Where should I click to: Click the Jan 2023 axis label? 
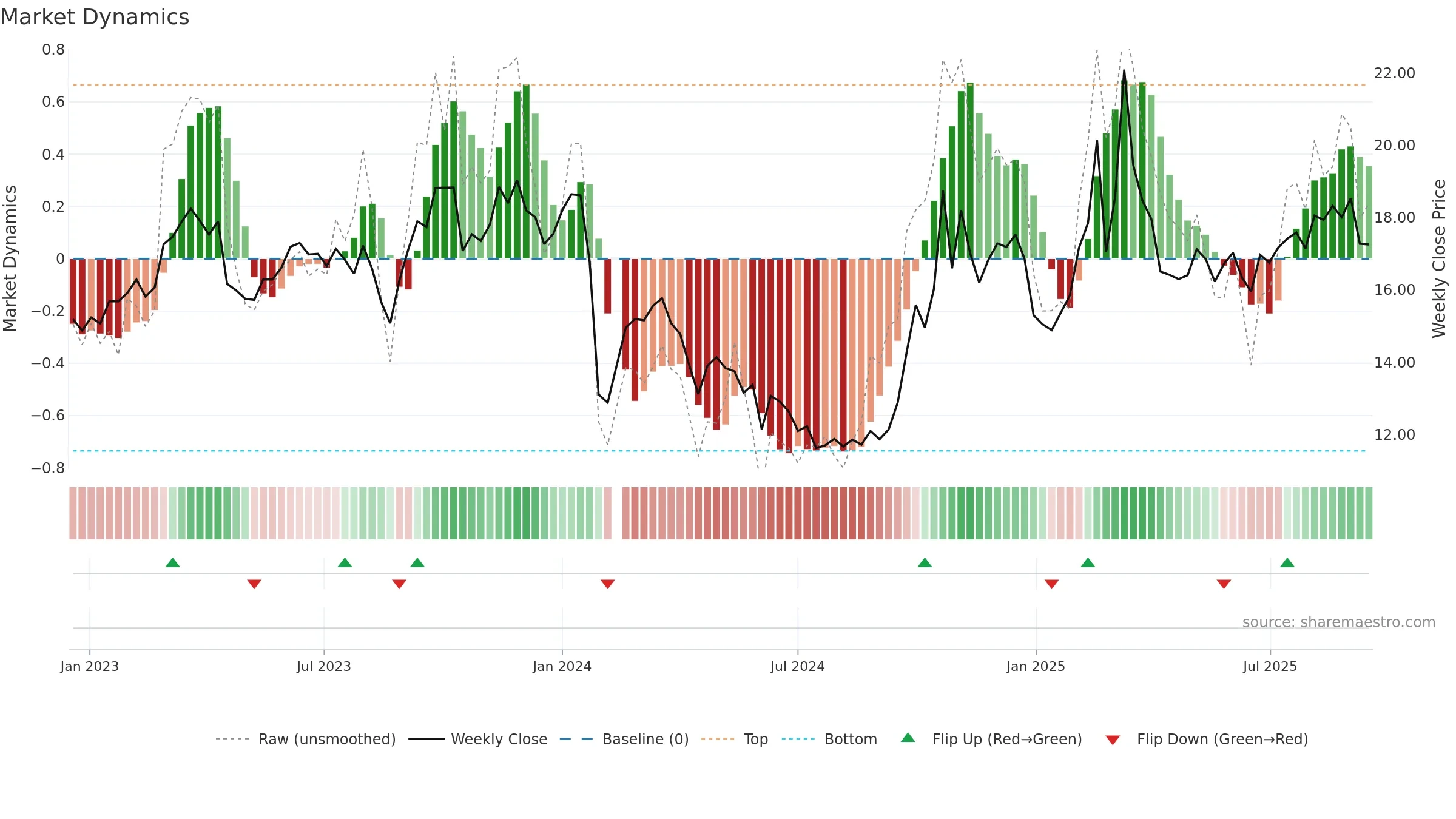(90, 666)
